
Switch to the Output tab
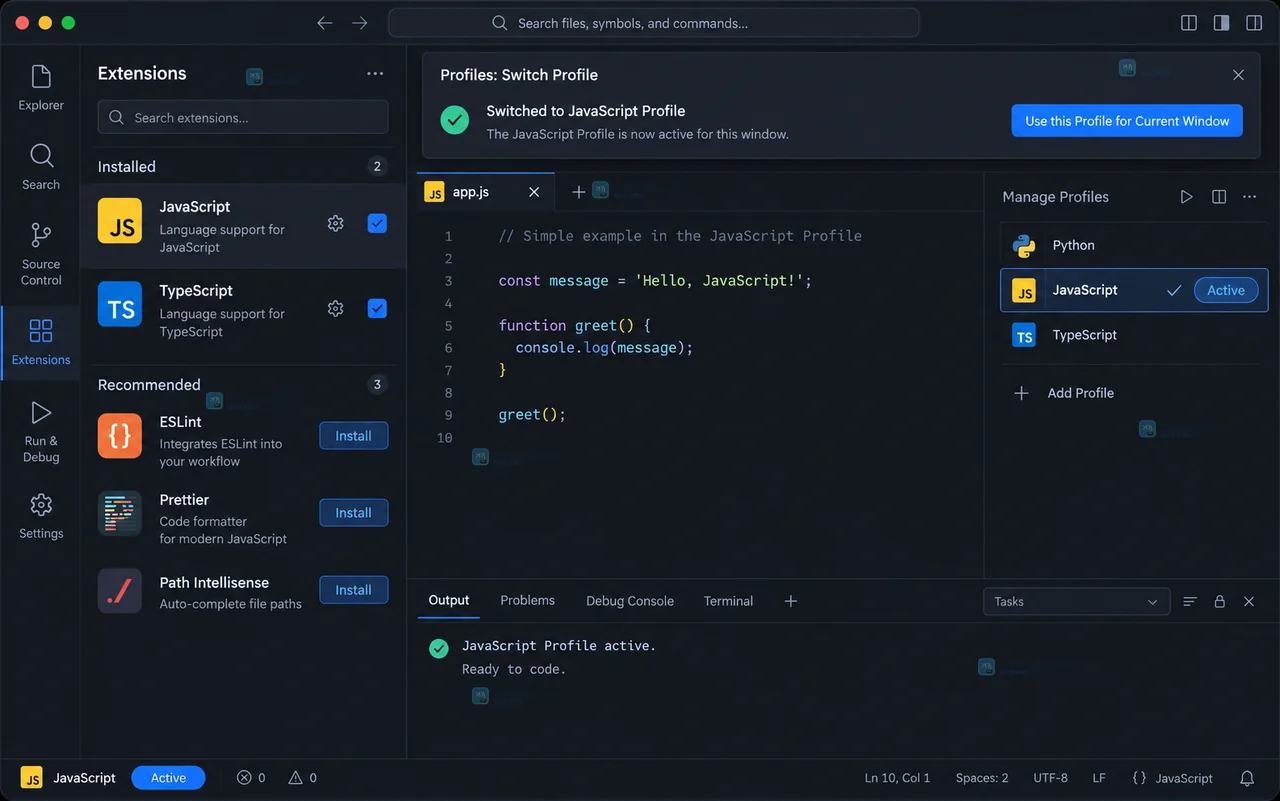(448, 600)
